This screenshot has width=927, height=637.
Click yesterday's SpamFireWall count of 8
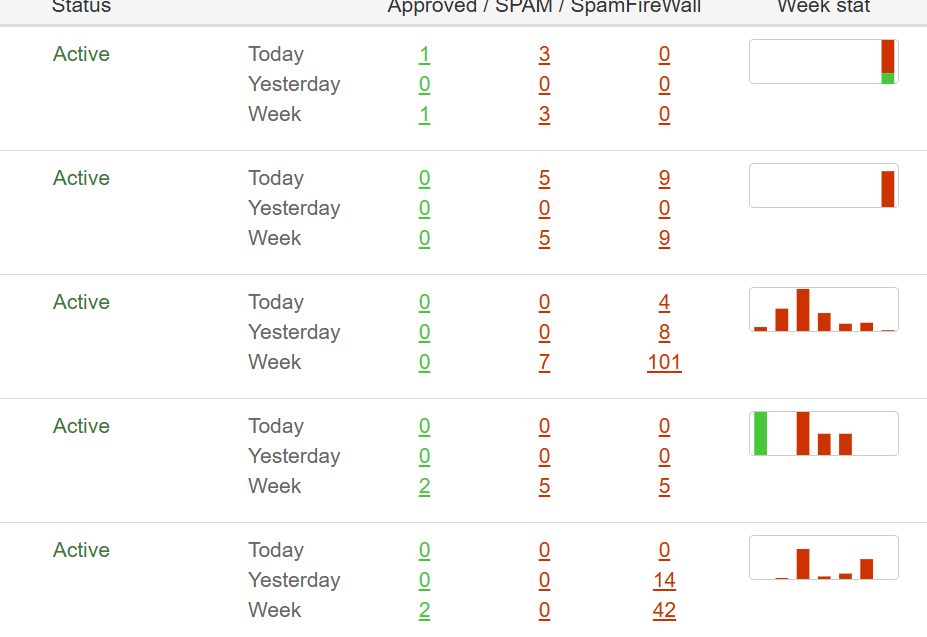pyautogui.click(x=664, y=332)
